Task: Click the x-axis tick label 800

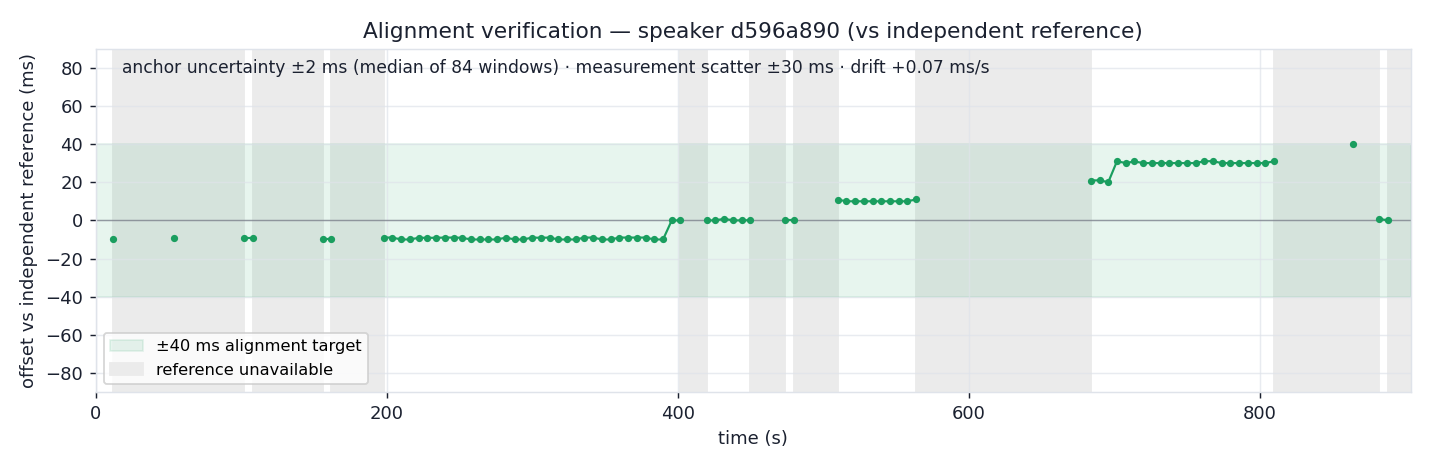Action: pyautogui.click(x=1260, y=412)
